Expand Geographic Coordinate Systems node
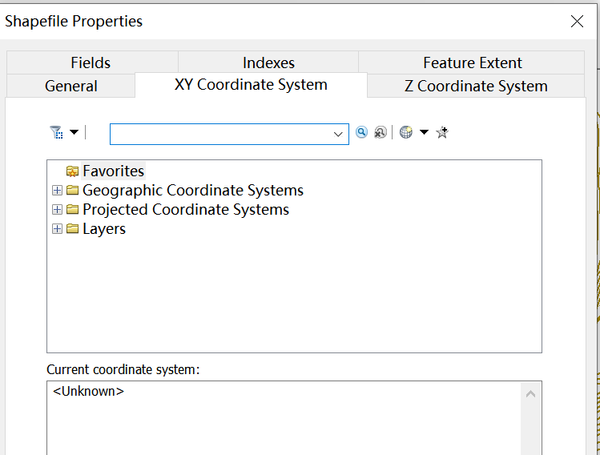 click(x=57, y=190)
